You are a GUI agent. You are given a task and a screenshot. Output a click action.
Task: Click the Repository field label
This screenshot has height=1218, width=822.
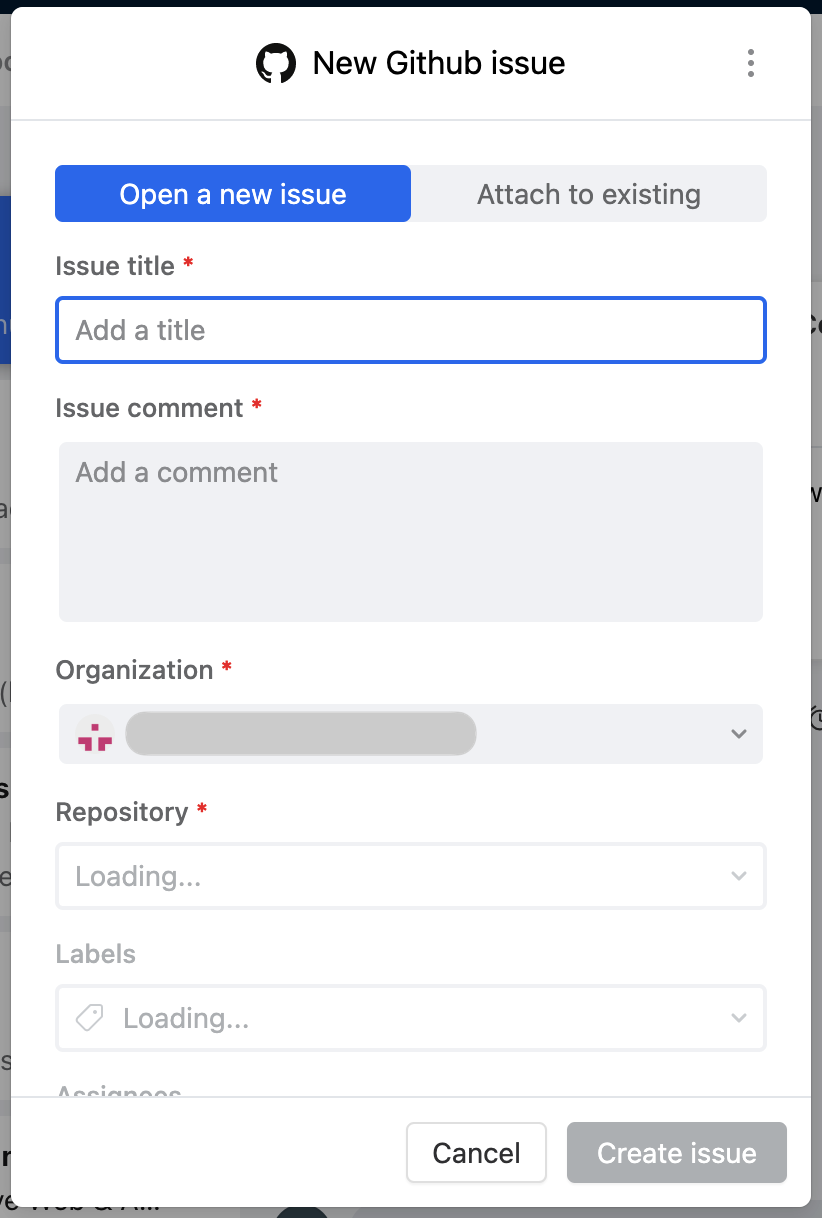click(x=122, y=812)
